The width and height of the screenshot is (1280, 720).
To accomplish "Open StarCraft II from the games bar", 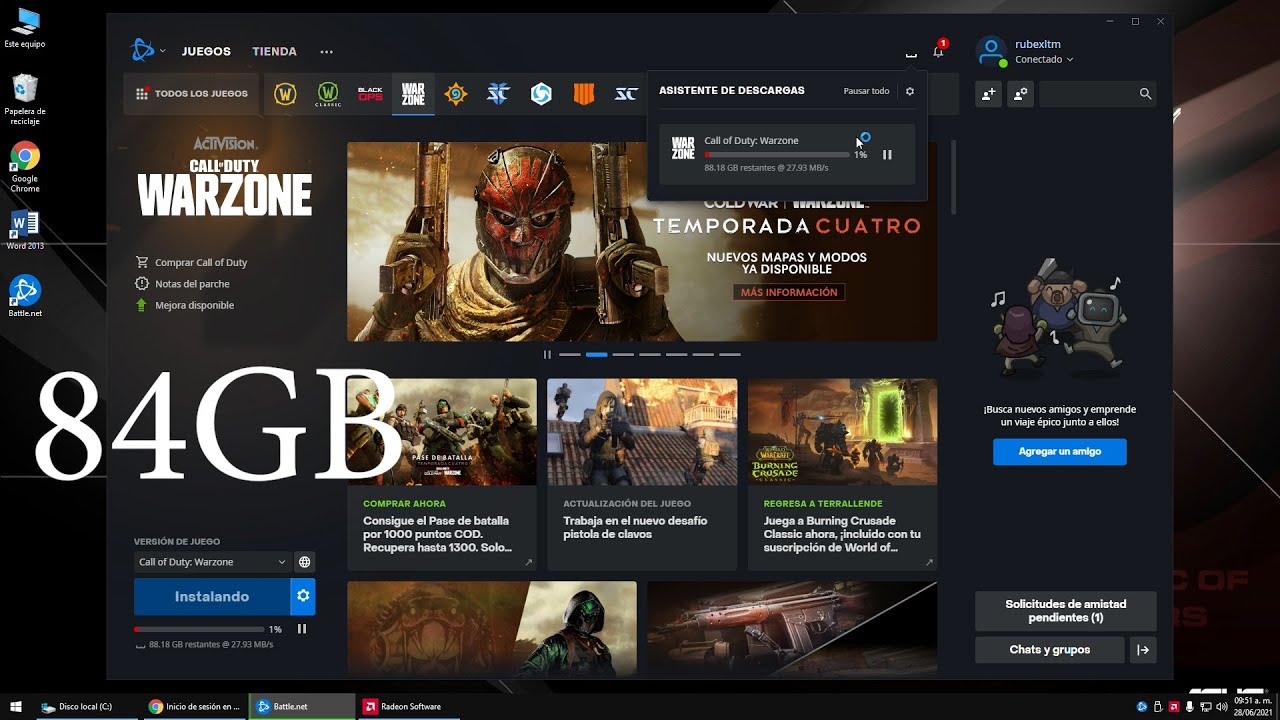I will pos(498,93).
